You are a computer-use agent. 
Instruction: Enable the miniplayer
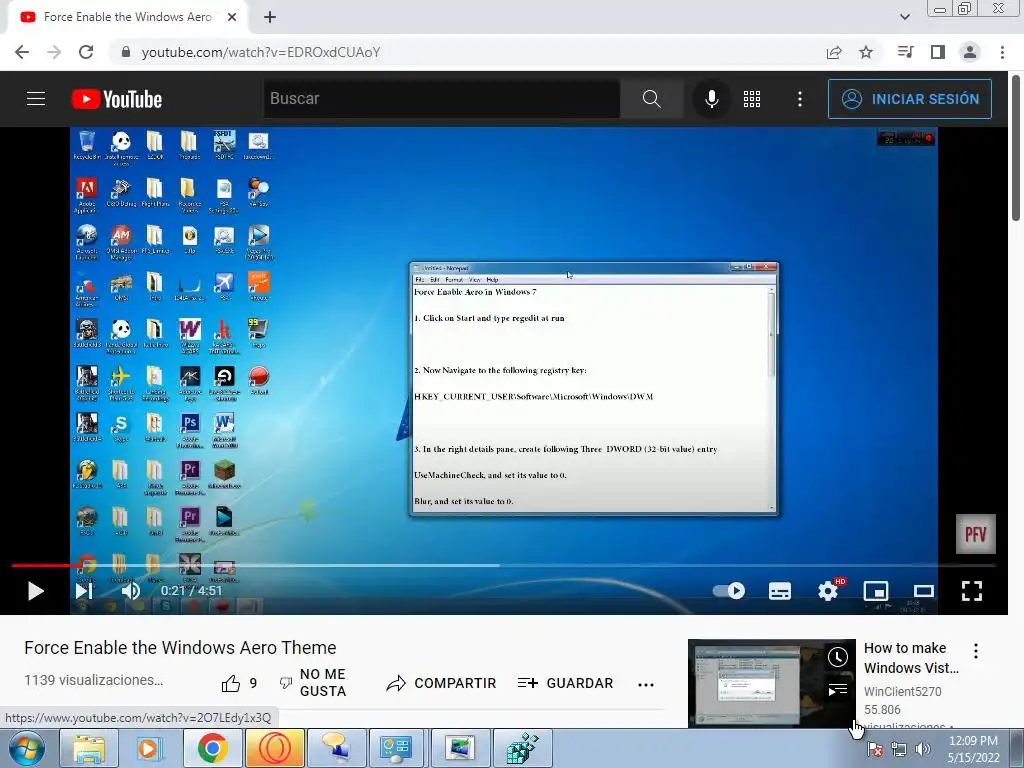coord(876,591)
